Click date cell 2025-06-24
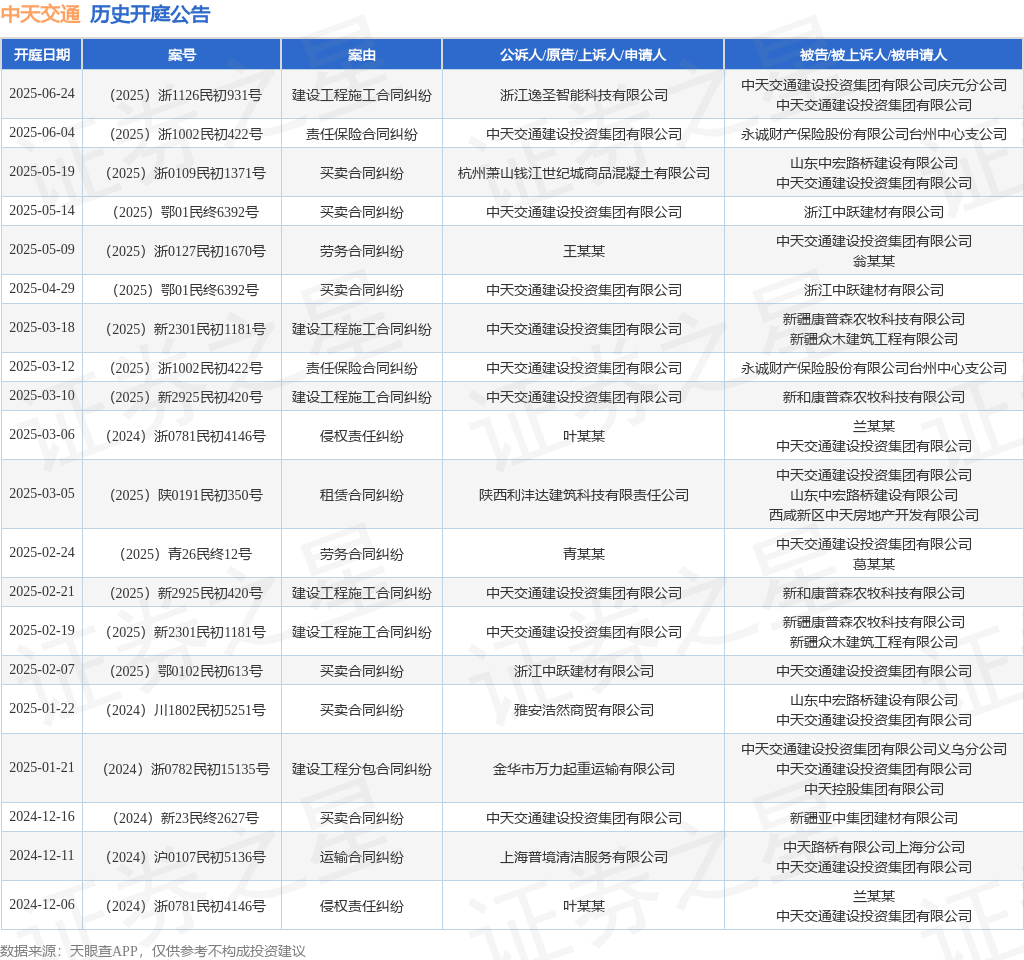1024x960 pixels. pos(42,93)
